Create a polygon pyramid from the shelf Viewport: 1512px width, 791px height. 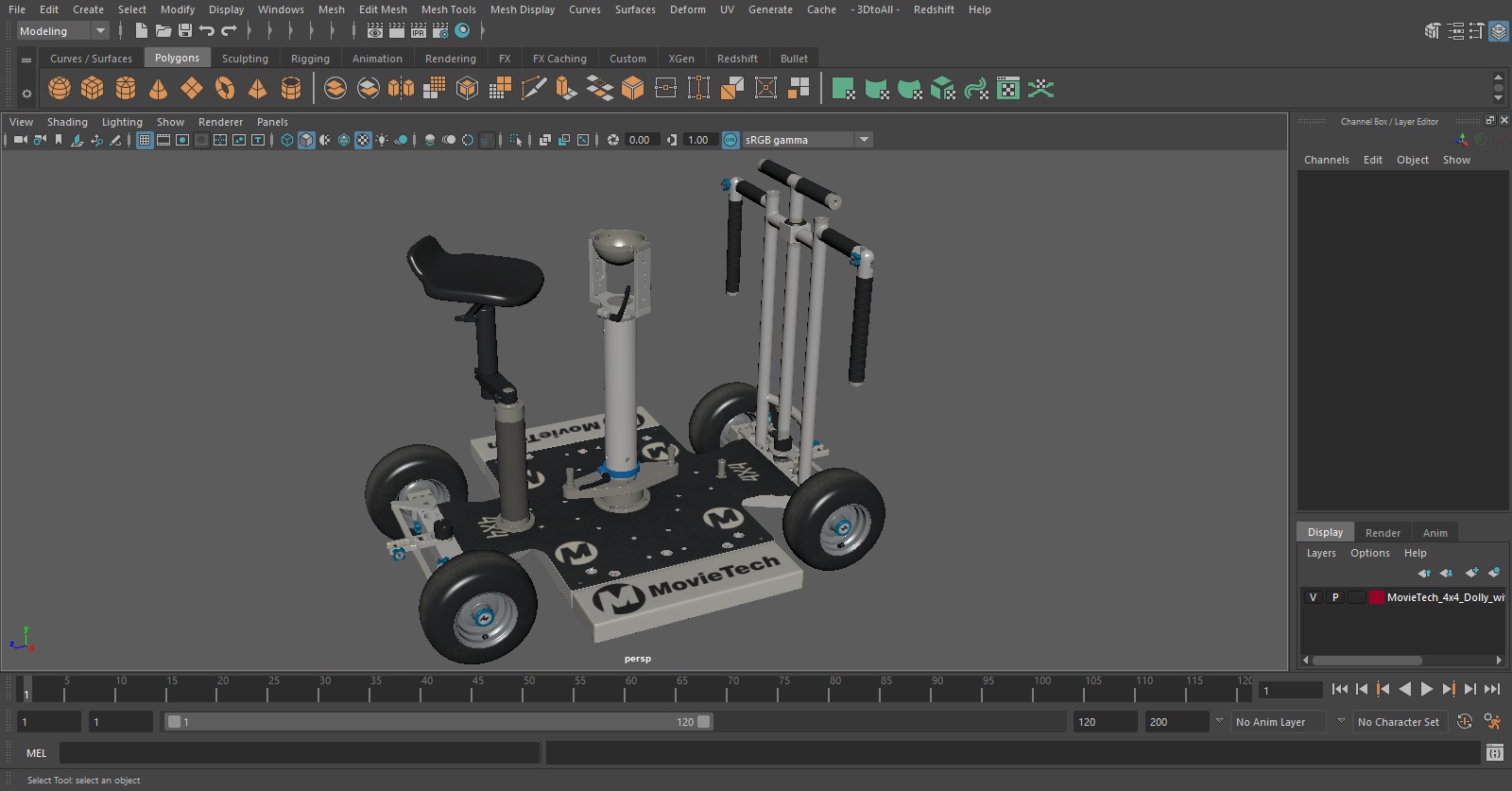257,89
